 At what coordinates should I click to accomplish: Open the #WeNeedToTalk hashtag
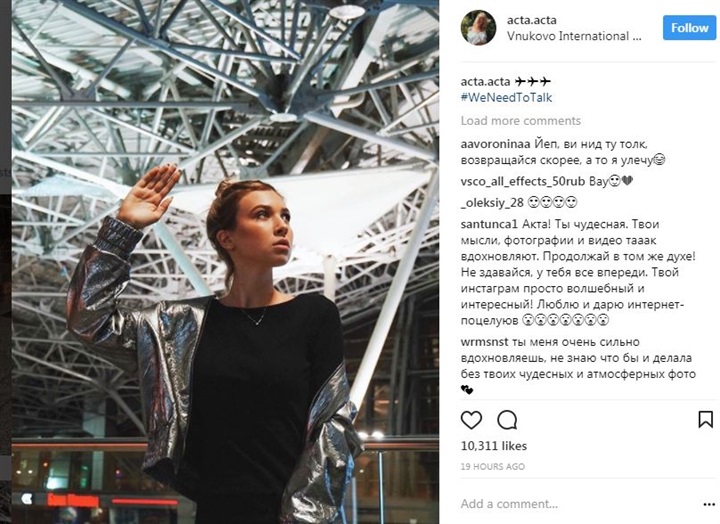click(x=506, y=98)
